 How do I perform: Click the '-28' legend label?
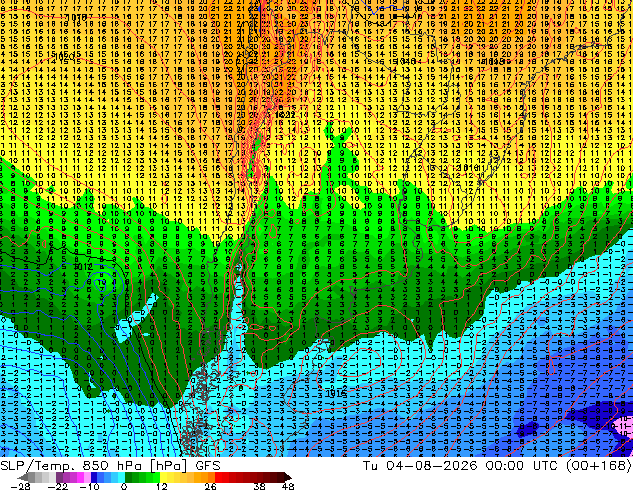pyautogui.click(x=20, y=486)
